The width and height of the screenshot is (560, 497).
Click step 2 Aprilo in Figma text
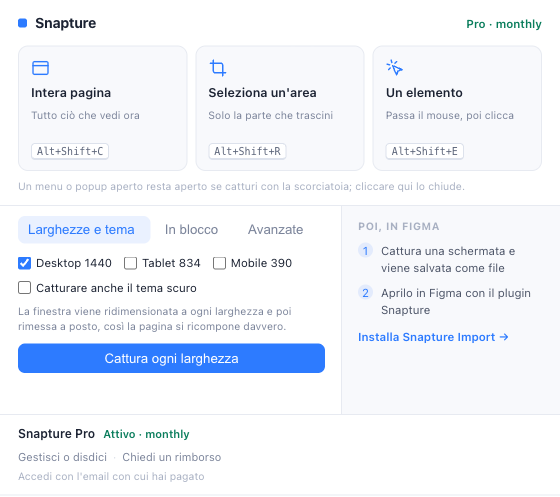coord(456,301)
